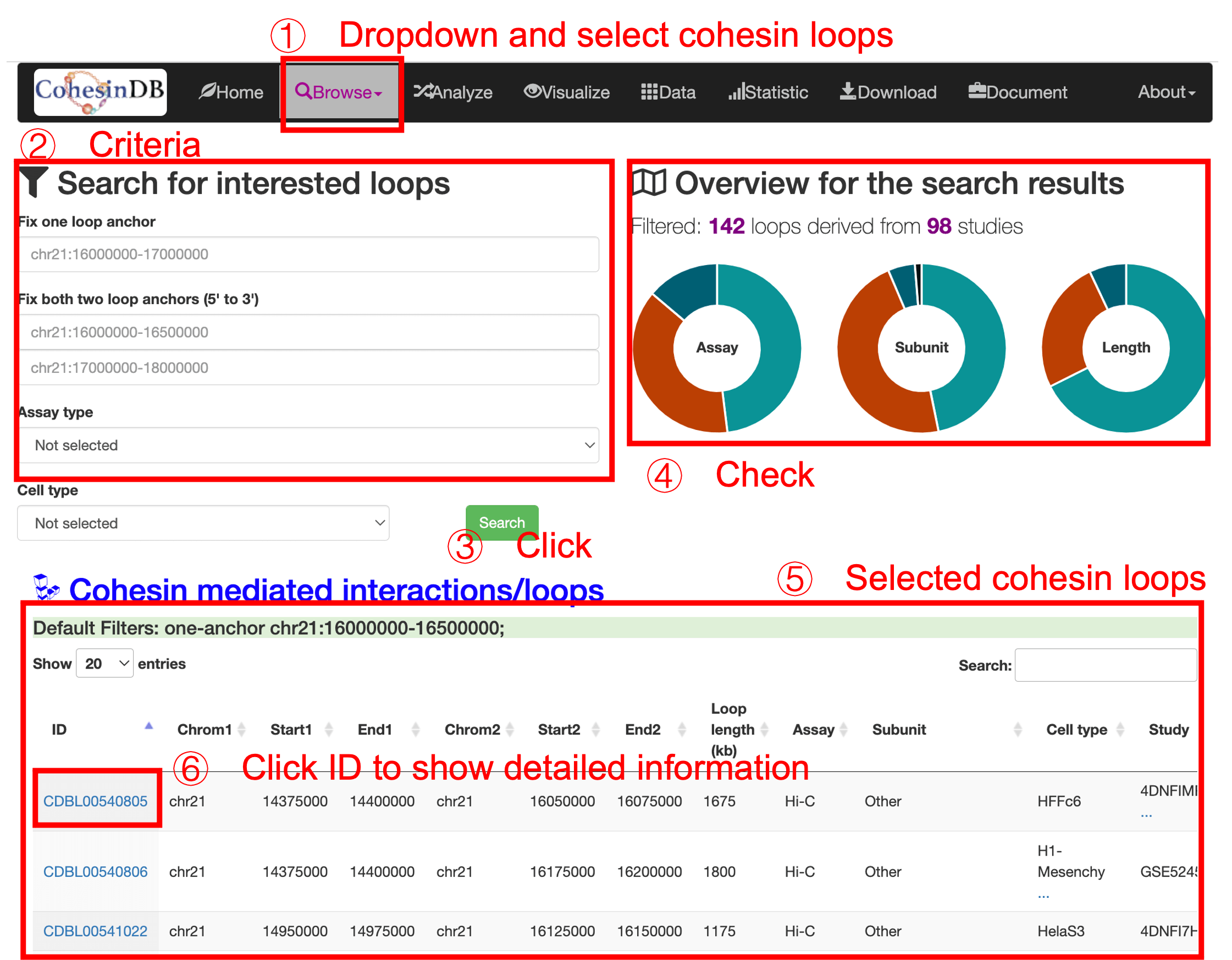The height and width of the screenshot is (960, 1232).
Task: Expand the About menu
Action: point(1166,92)
